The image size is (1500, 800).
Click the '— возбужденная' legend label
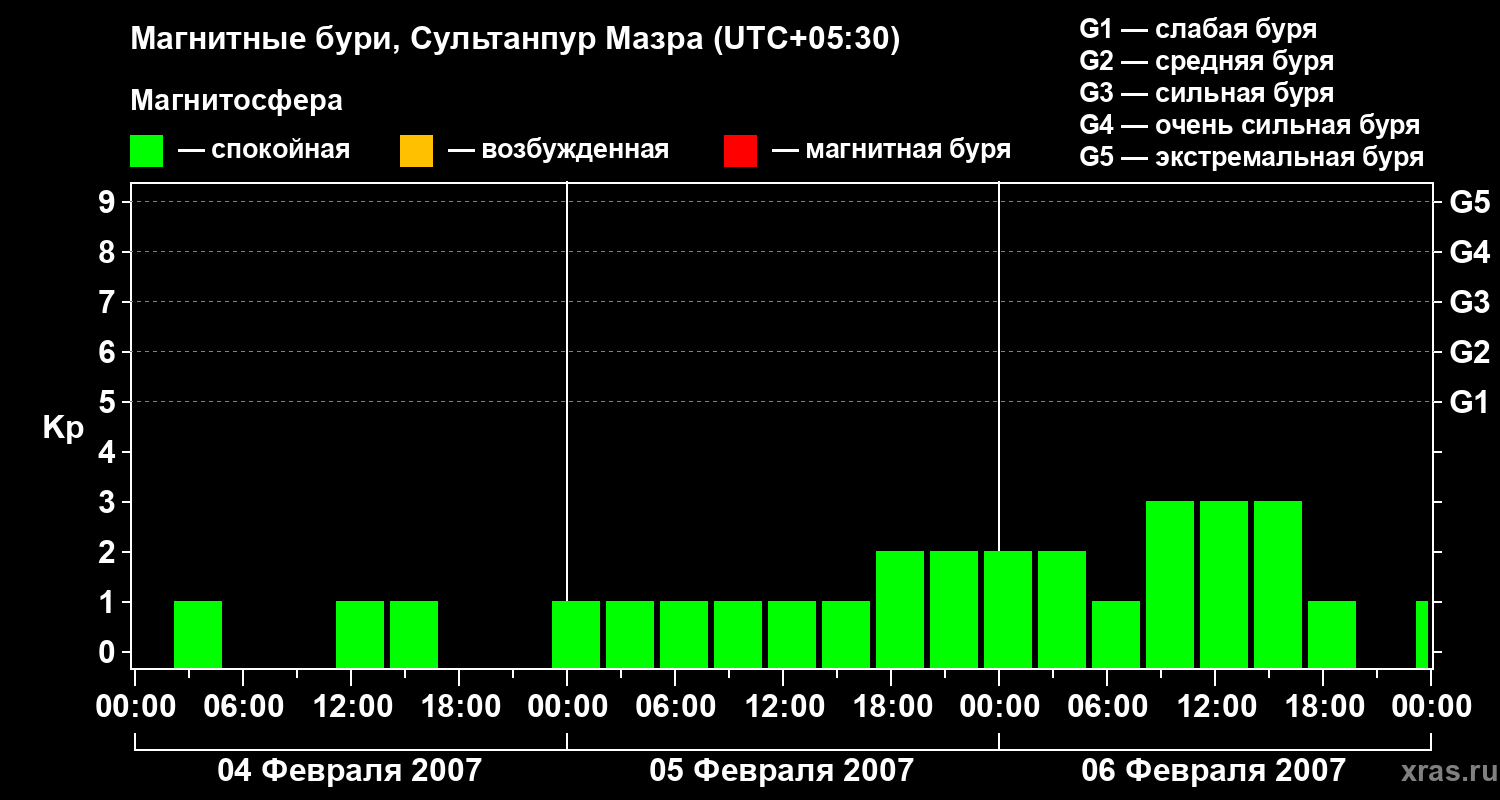[558, 150]
